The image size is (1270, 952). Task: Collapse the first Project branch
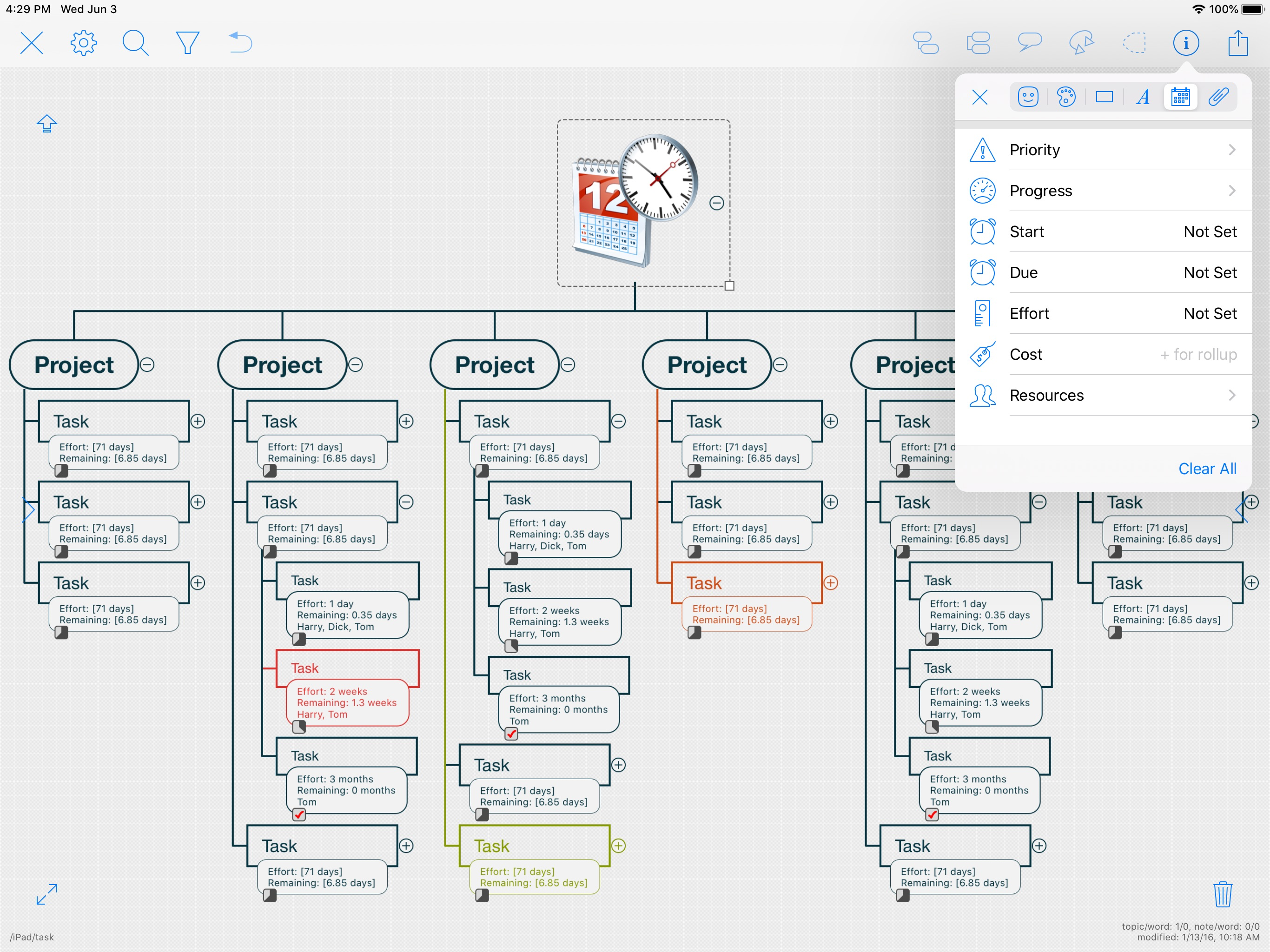pos(147,364)
